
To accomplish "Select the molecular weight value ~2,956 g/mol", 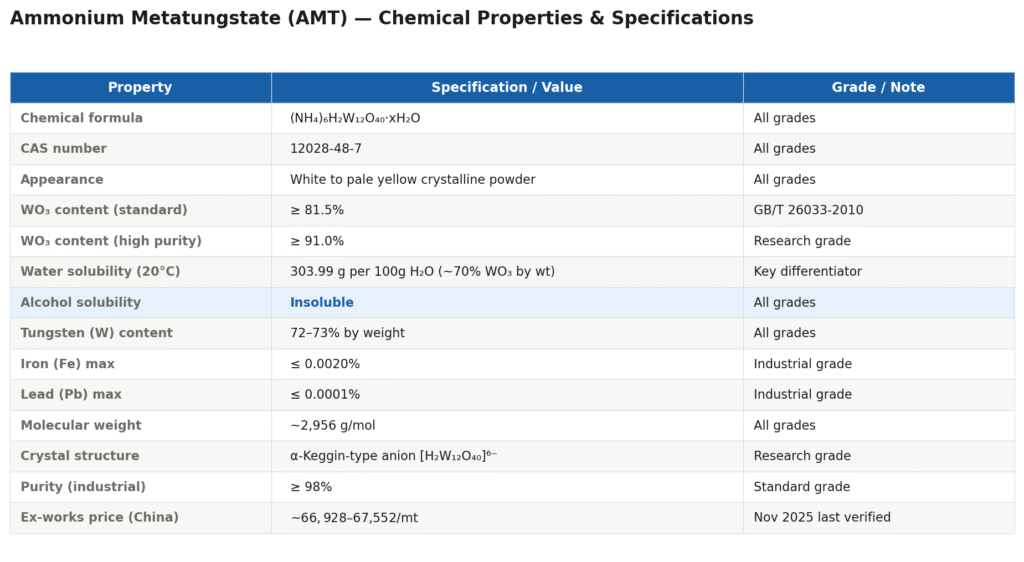I will [x=333, y=426].
